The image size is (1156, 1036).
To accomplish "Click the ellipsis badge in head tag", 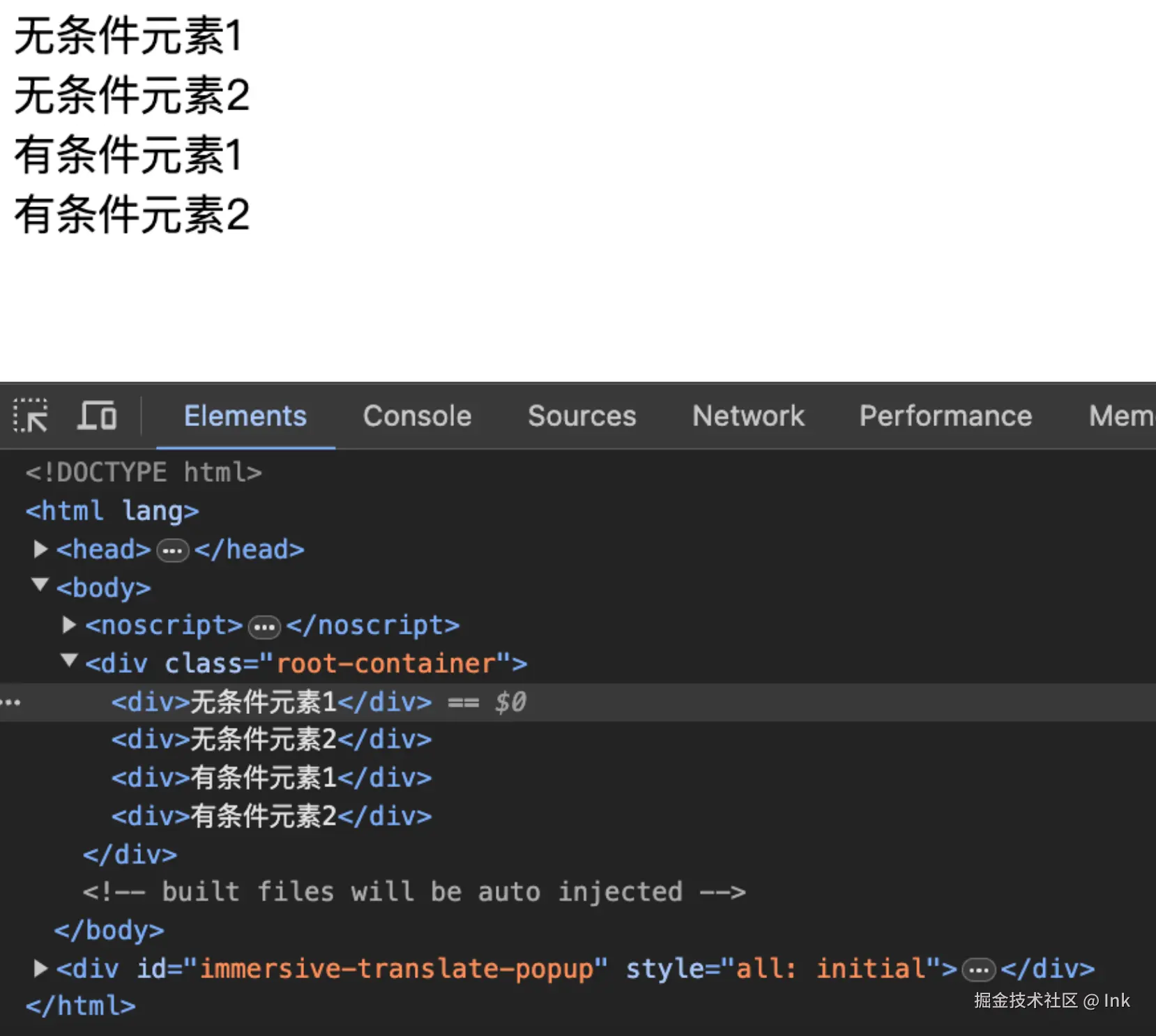I will pyautogui.click(x=172, y=551).
